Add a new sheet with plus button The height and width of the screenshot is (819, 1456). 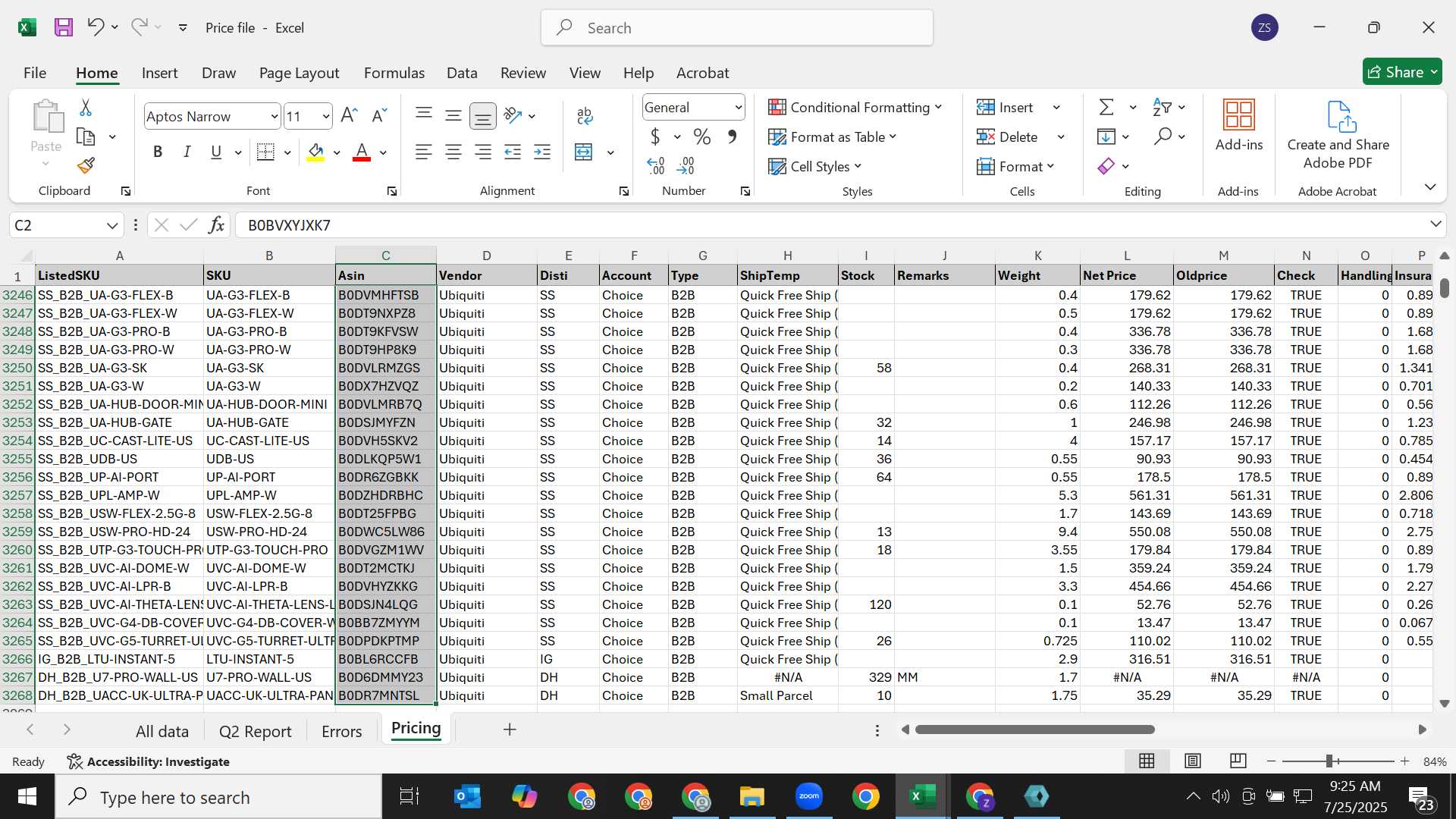coord(510,730)
